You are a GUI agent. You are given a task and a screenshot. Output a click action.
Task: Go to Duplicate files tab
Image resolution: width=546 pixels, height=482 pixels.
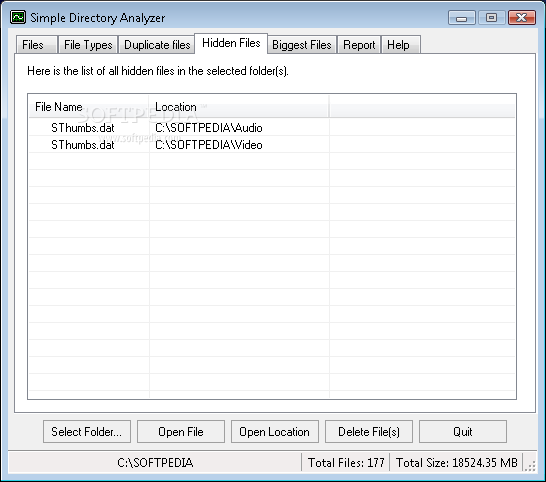[x=157, y=45]
